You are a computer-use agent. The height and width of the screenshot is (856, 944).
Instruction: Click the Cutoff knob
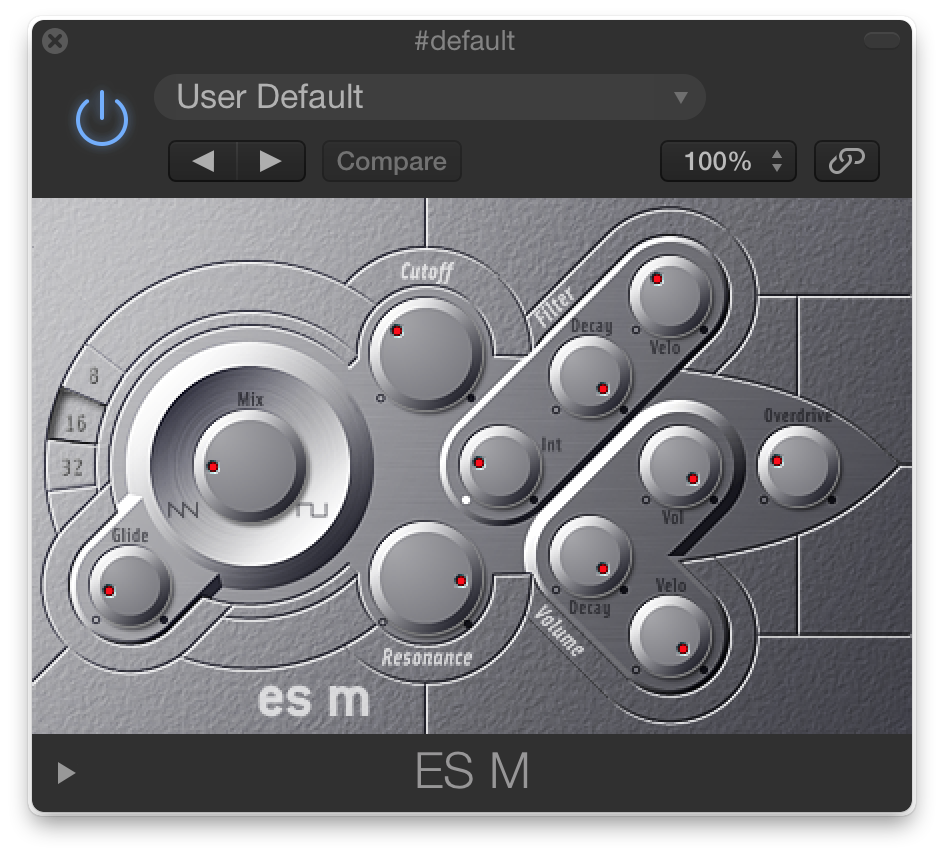click(426, 353)
